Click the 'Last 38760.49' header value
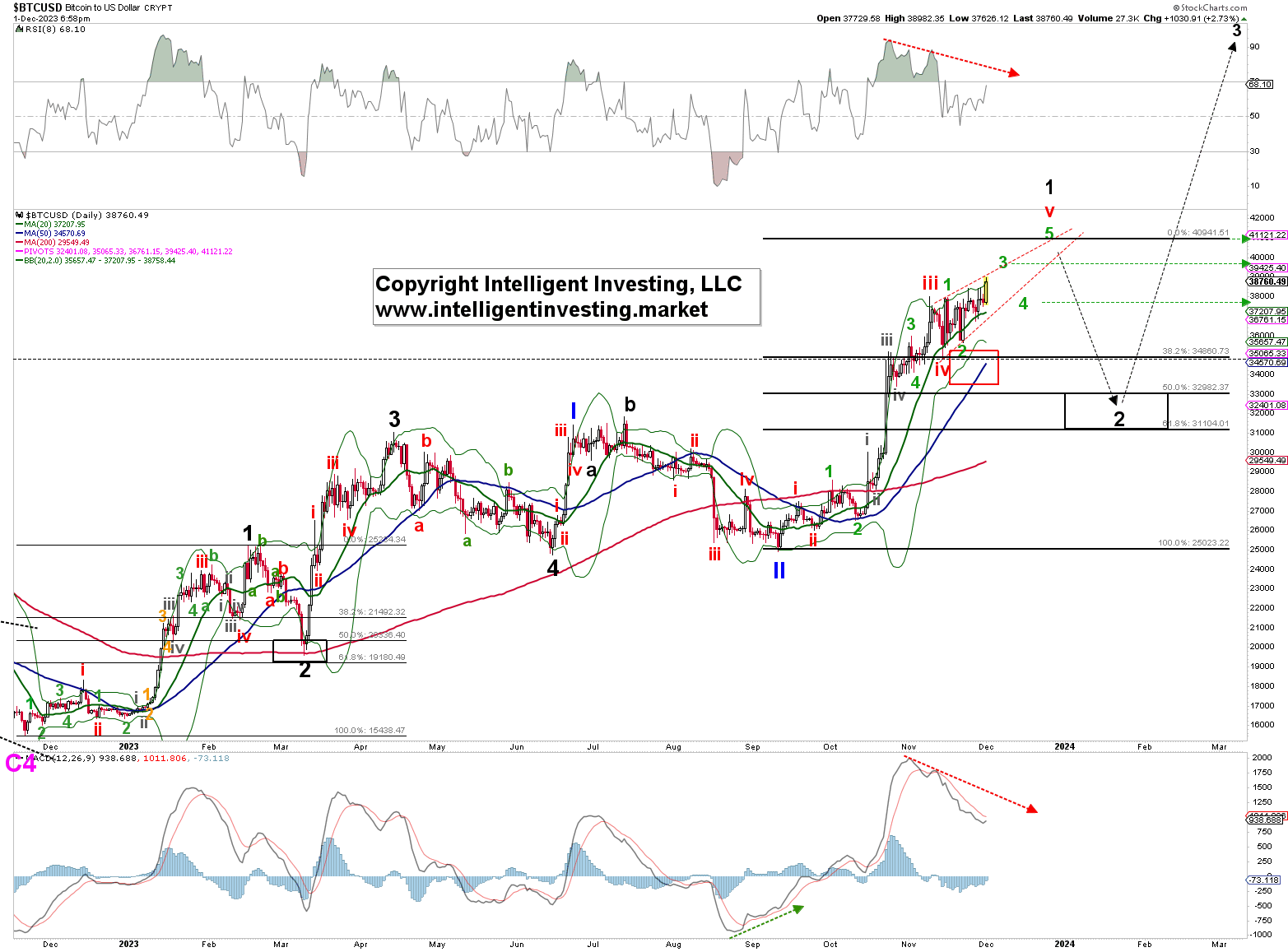 point(1044,18)
